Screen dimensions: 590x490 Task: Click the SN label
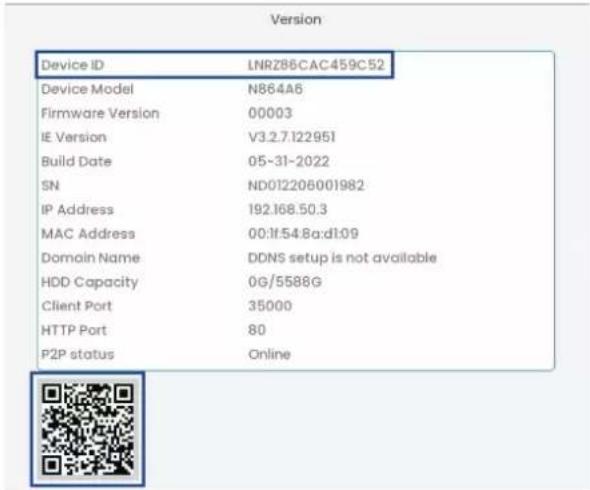click(50, 186)
